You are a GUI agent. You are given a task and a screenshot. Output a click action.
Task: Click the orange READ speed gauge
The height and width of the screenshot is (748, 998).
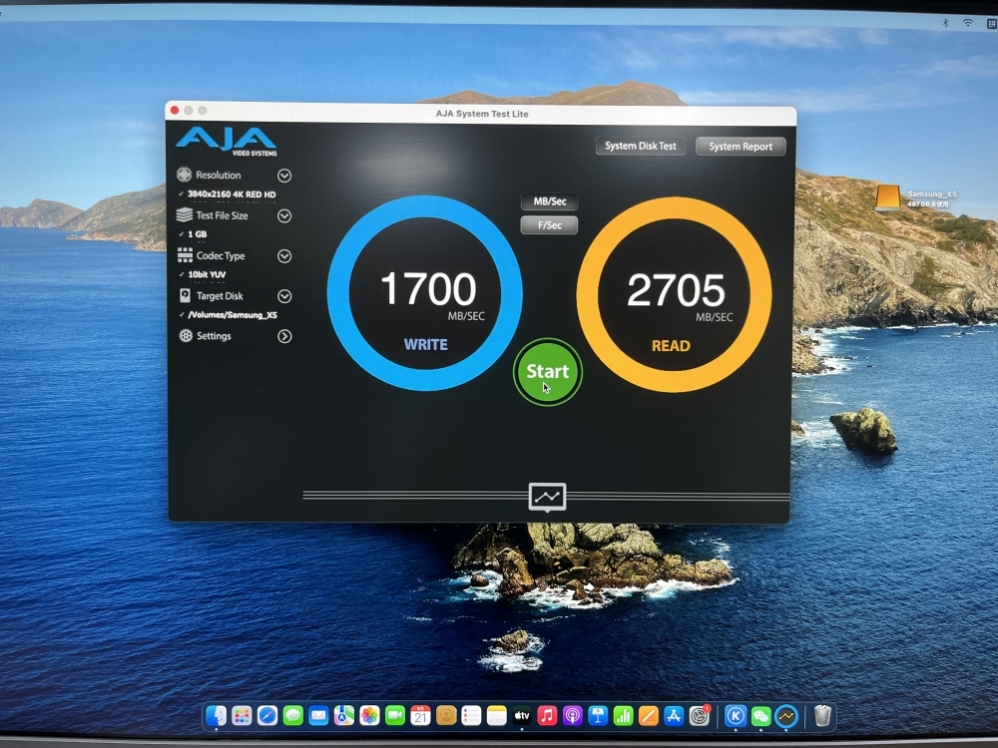click(674, 294)
